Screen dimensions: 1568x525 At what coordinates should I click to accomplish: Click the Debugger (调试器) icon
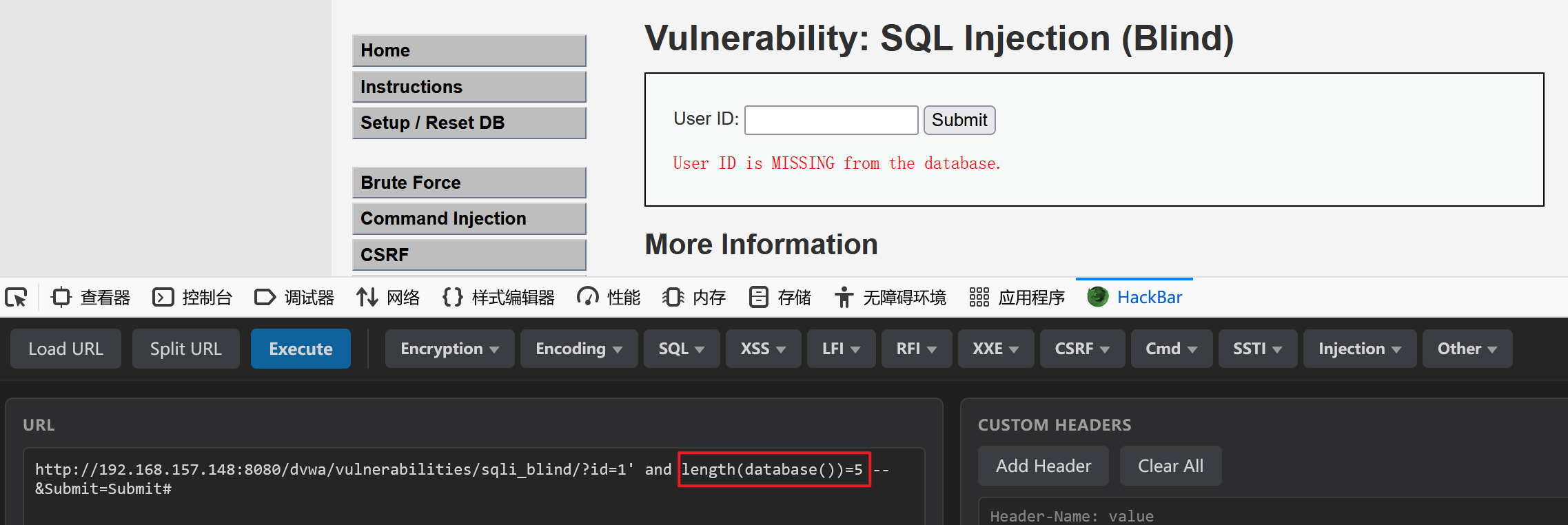pyautogui.click(x=265, y=298)
